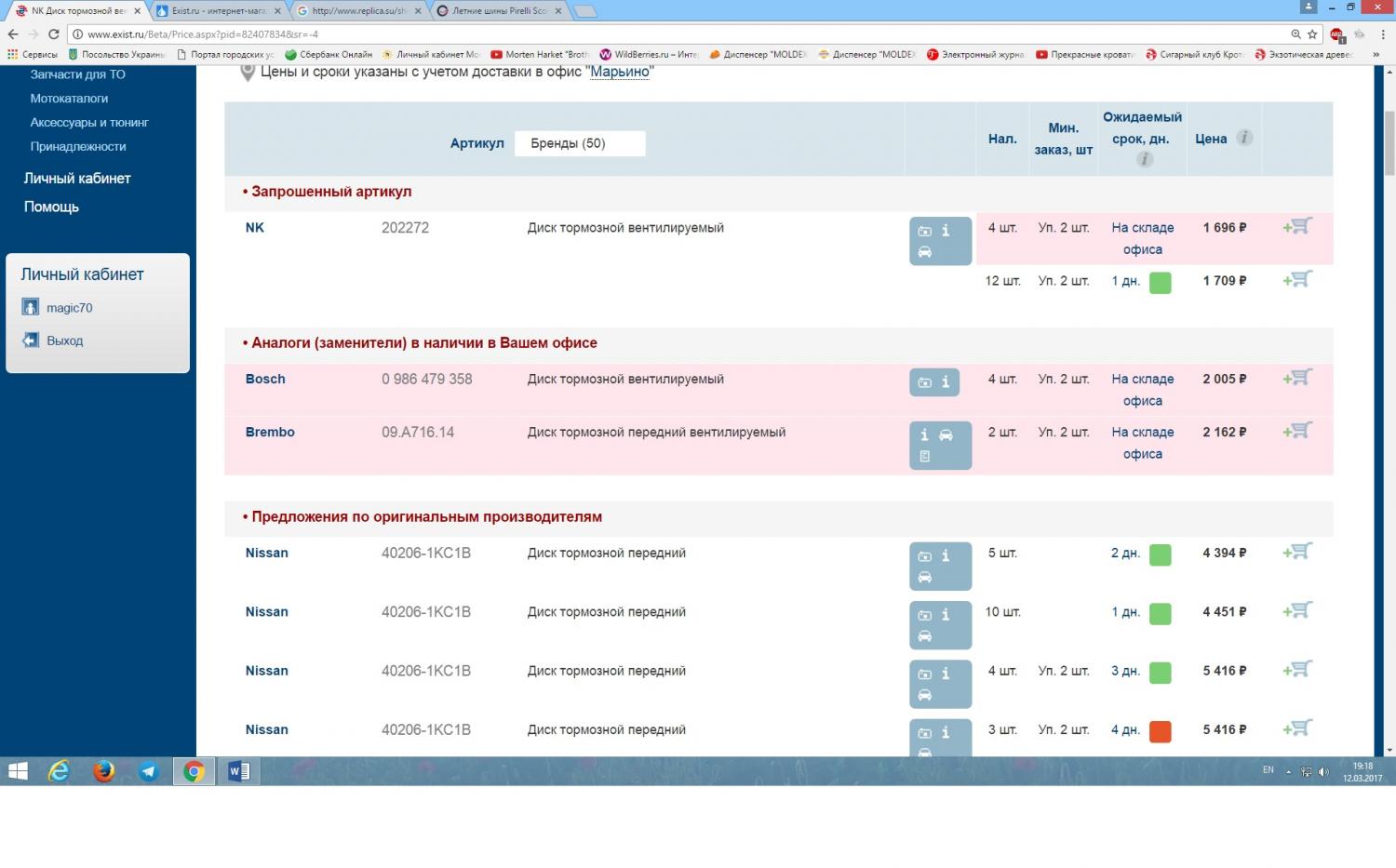Open magic70 profile link

(70, 308)
